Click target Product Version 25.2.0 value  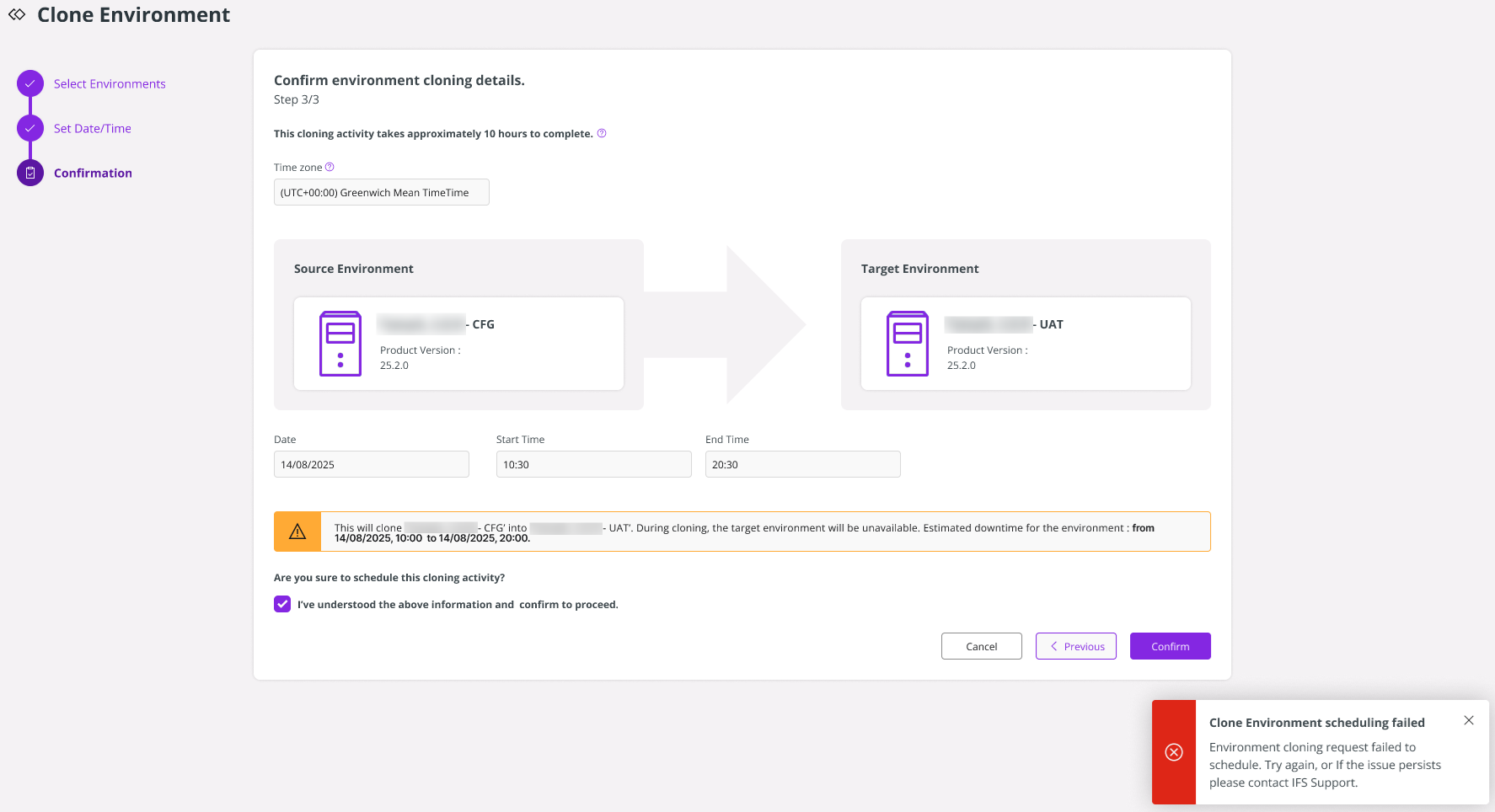[962, 366]
